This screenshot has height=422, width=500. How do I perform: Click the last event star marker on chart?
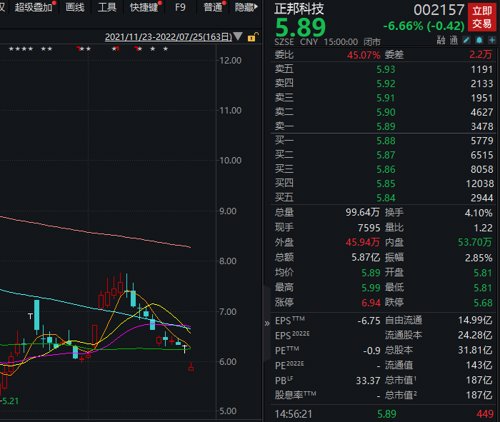[x=165, y=49]
